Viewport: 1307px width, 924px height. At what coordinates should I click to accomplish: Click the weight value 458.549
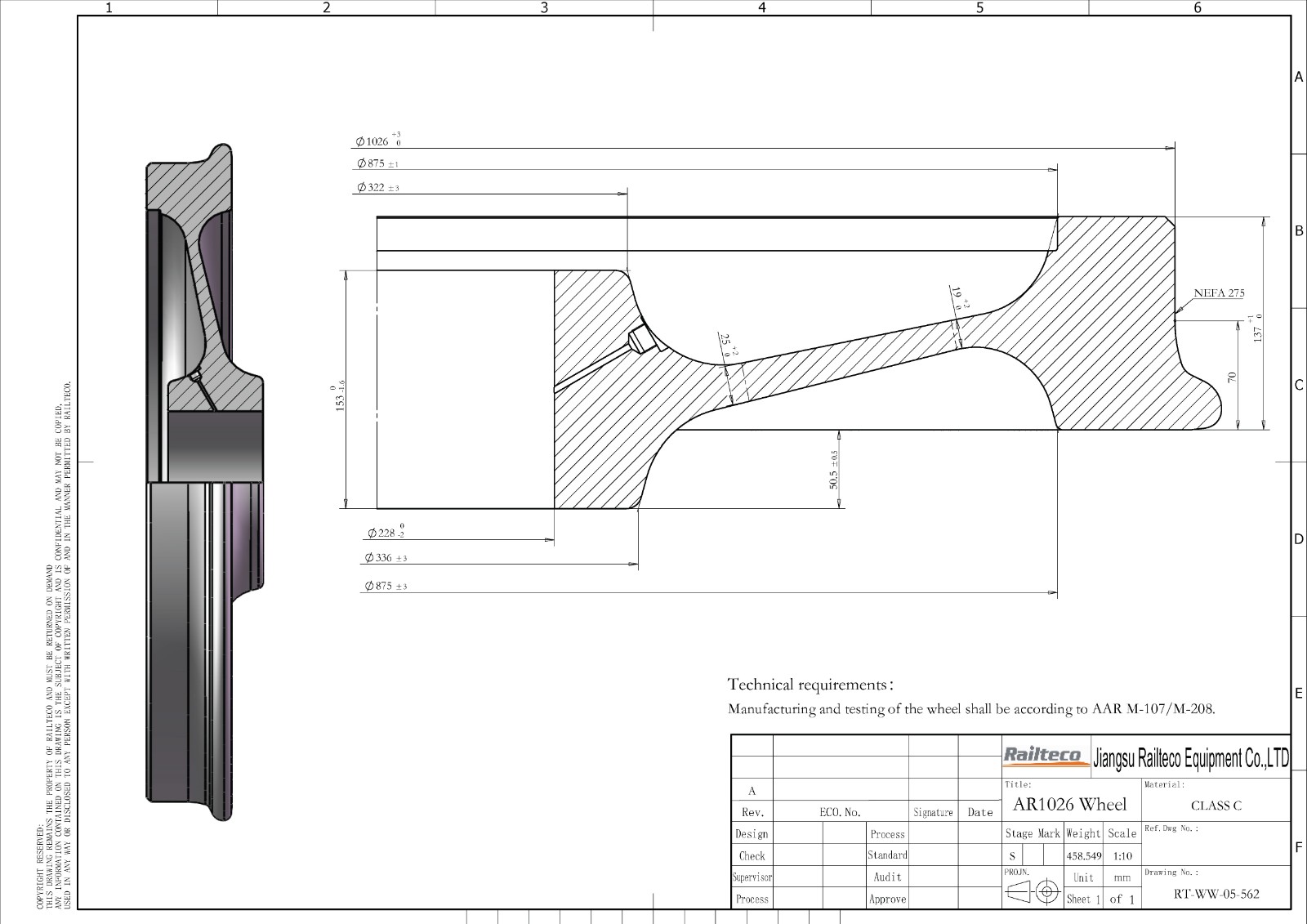(x=1084, y=856)
